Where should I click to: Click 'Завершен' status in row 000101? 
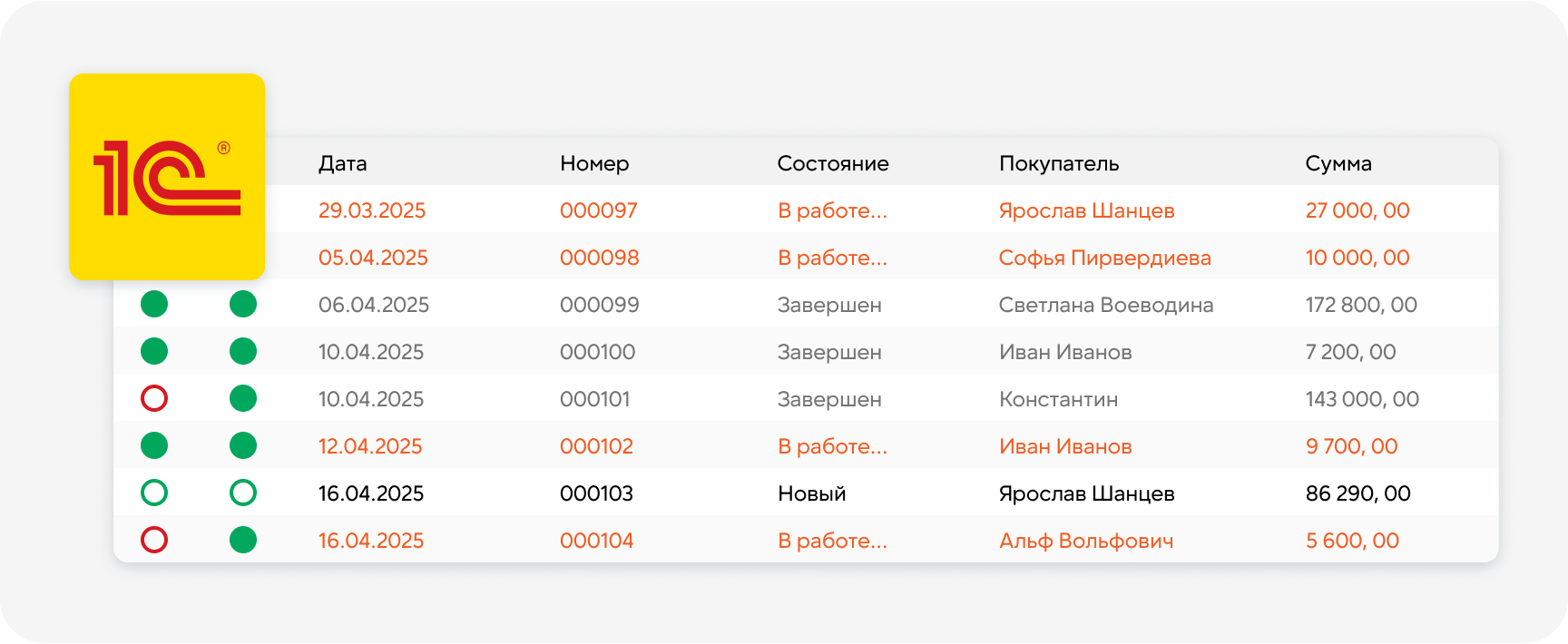click(x=829, y=399)
